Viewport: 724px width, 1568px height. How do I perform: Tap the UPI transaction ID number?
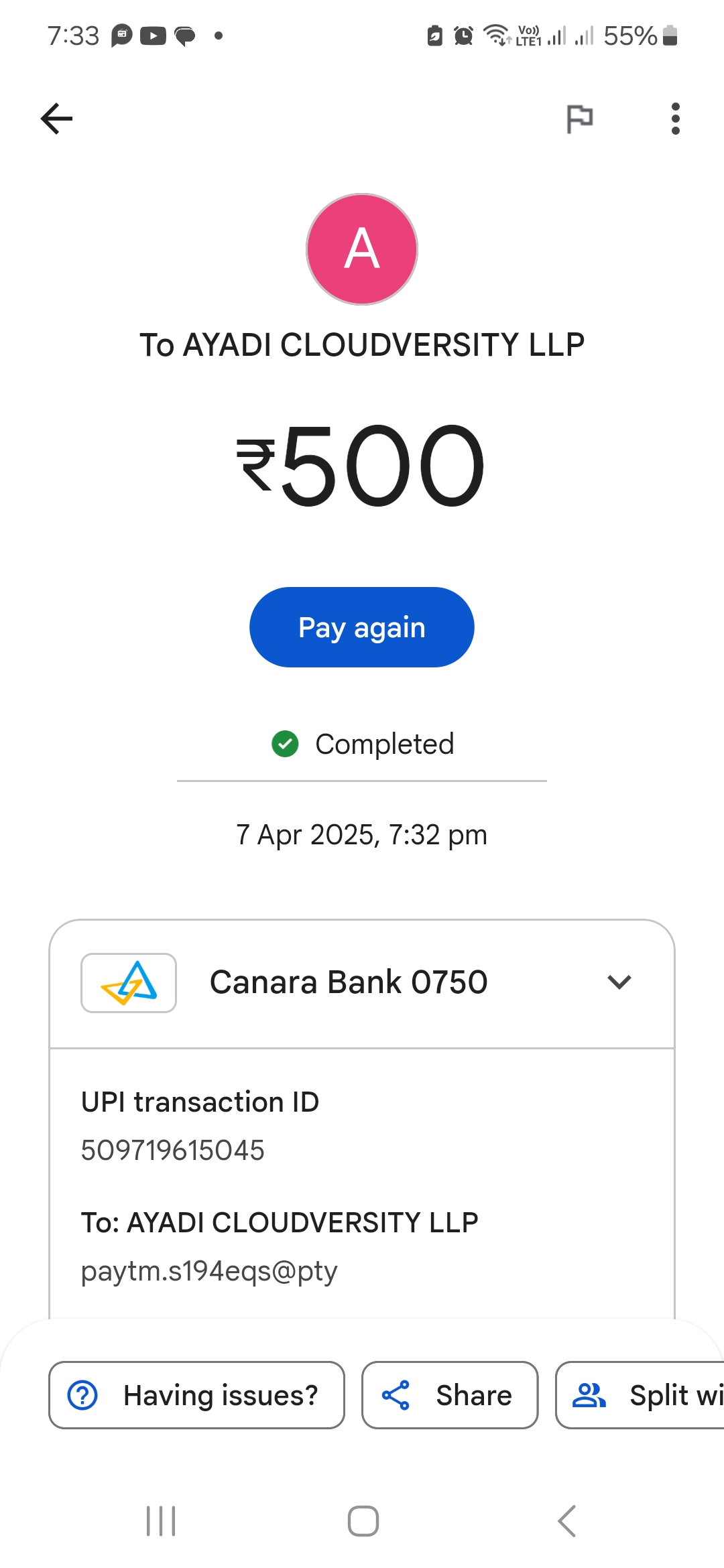click(x=173, y=1150)
